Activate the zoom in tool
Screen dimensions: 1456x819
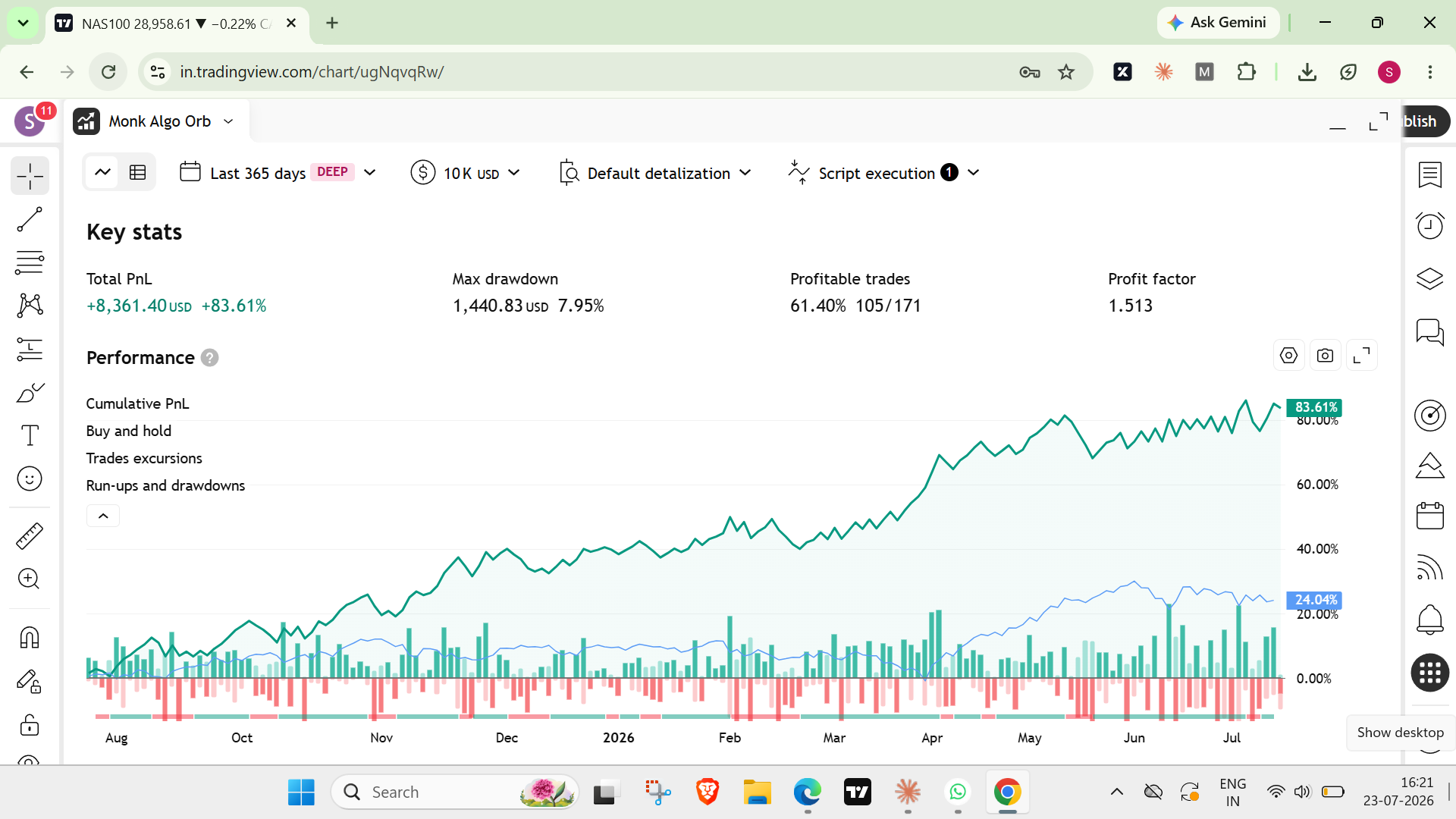click(x=30, y=579)
